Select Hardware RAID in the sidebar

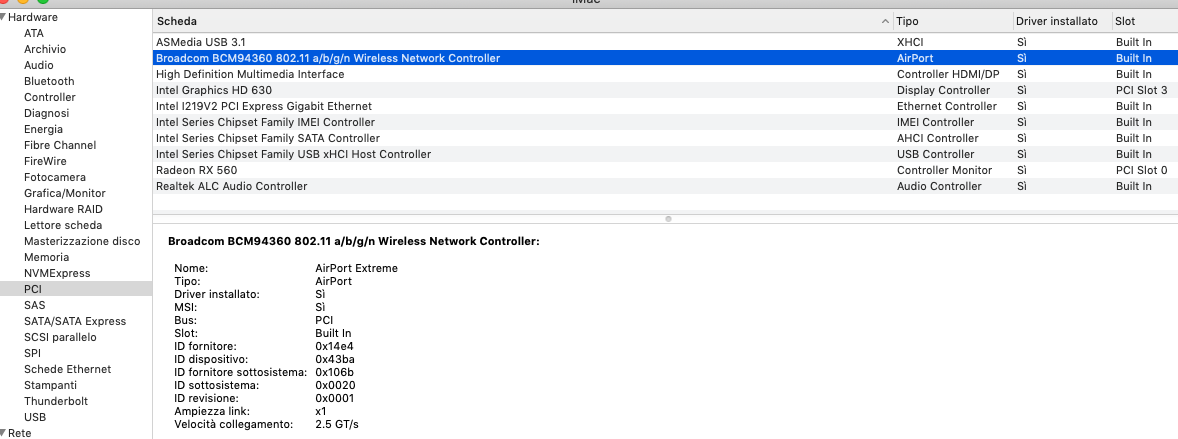tap(63, 209)
